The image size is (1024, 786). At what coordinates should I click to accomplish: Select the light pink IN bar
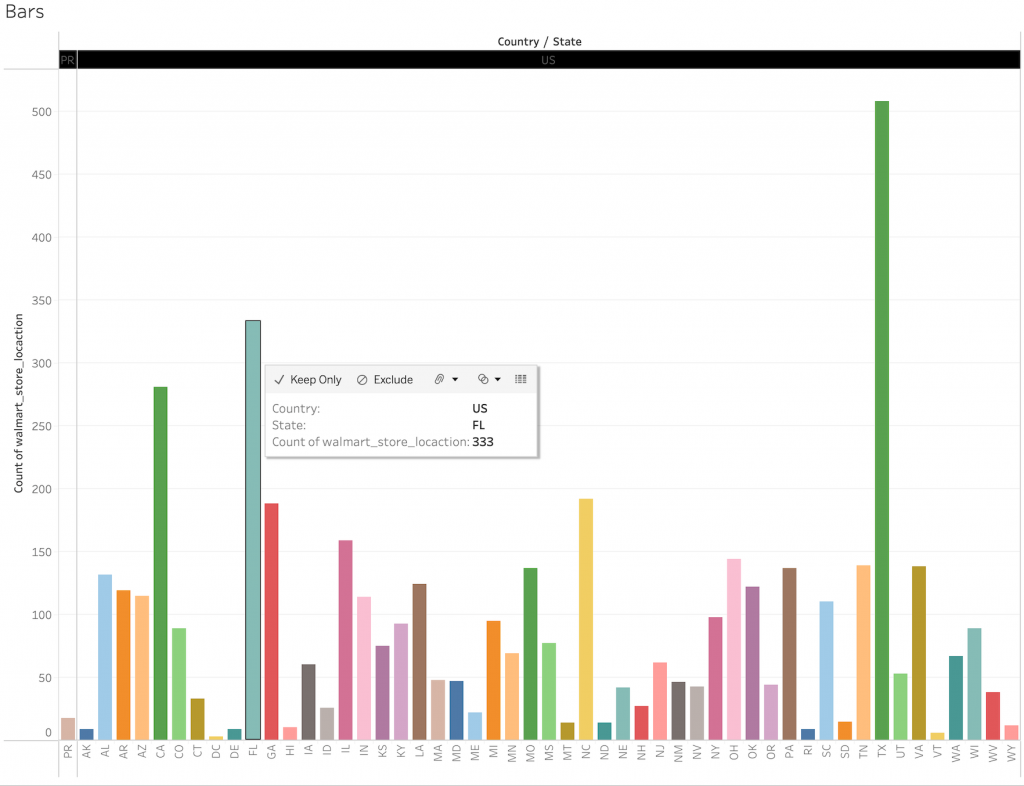pyautogui.click(x=364, y=668)
